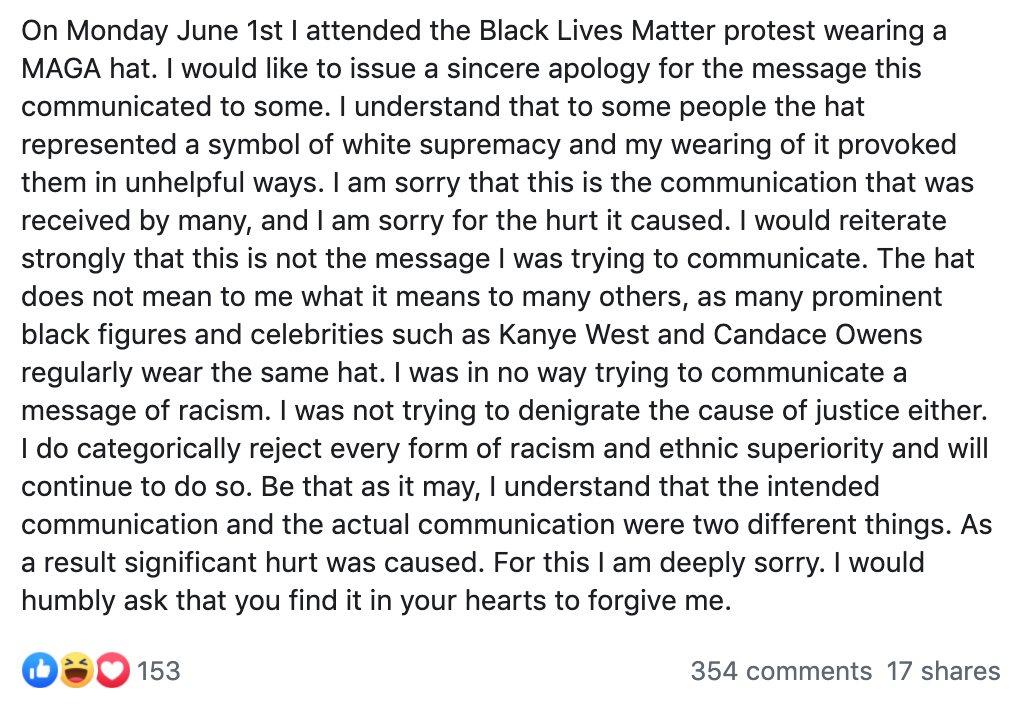Open the 153 reactions count list

(x=158, y=671)
